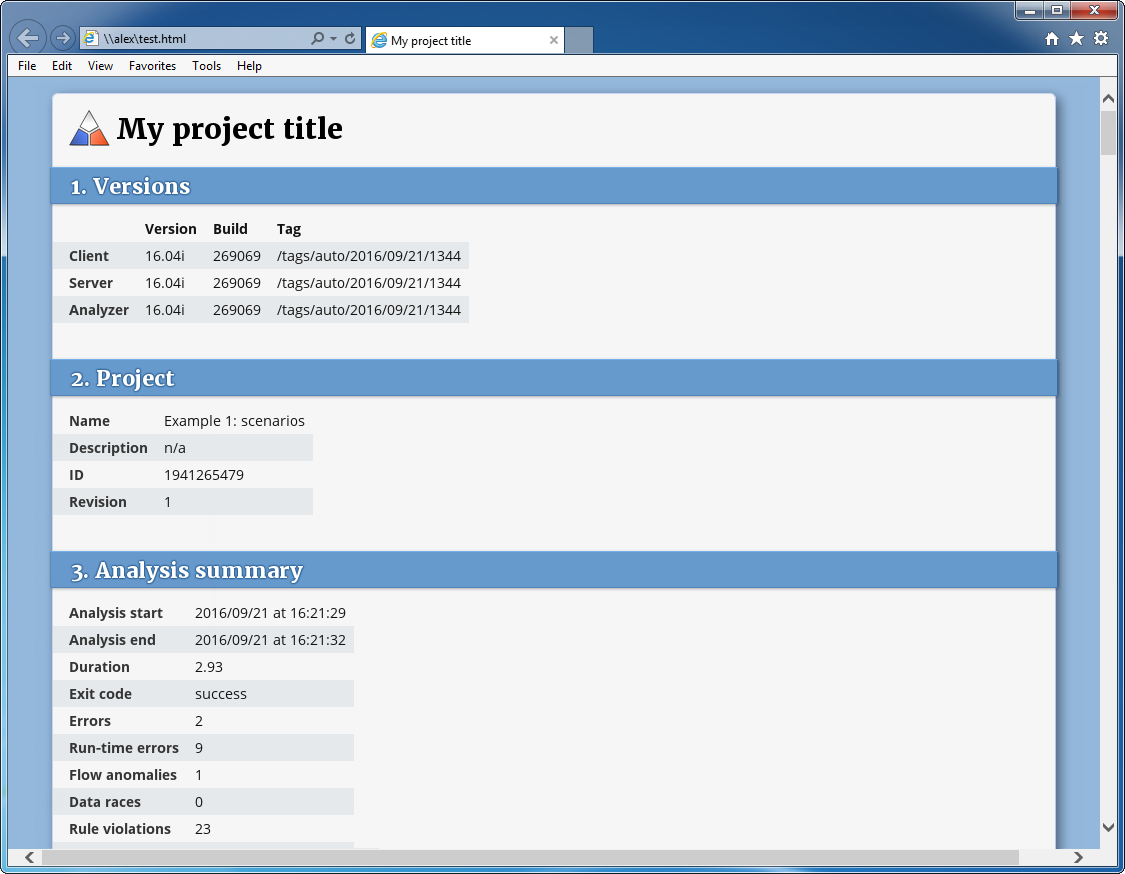Click the Analysis start timestamp
Image resolution: width=1125 pixels, height=874 pixels.
click(270, 614)
